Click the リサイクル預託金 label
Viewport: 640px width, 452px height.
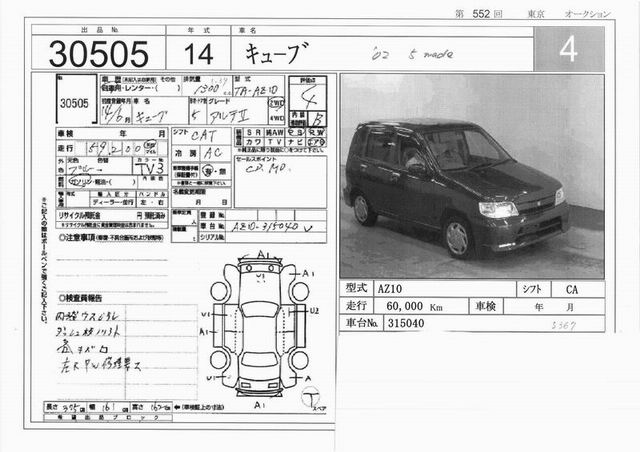tap(79, 215)
